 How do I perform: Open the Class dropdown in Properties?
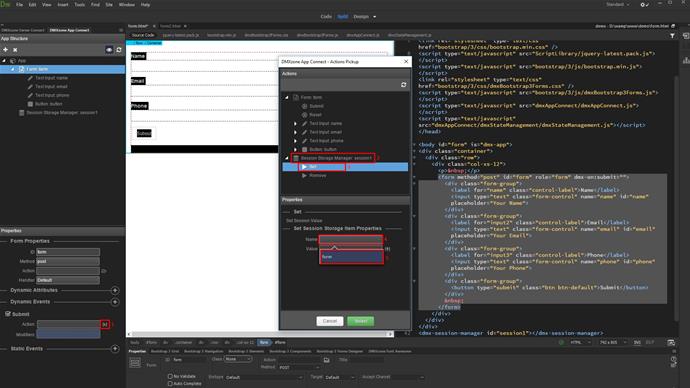point(238,359)
